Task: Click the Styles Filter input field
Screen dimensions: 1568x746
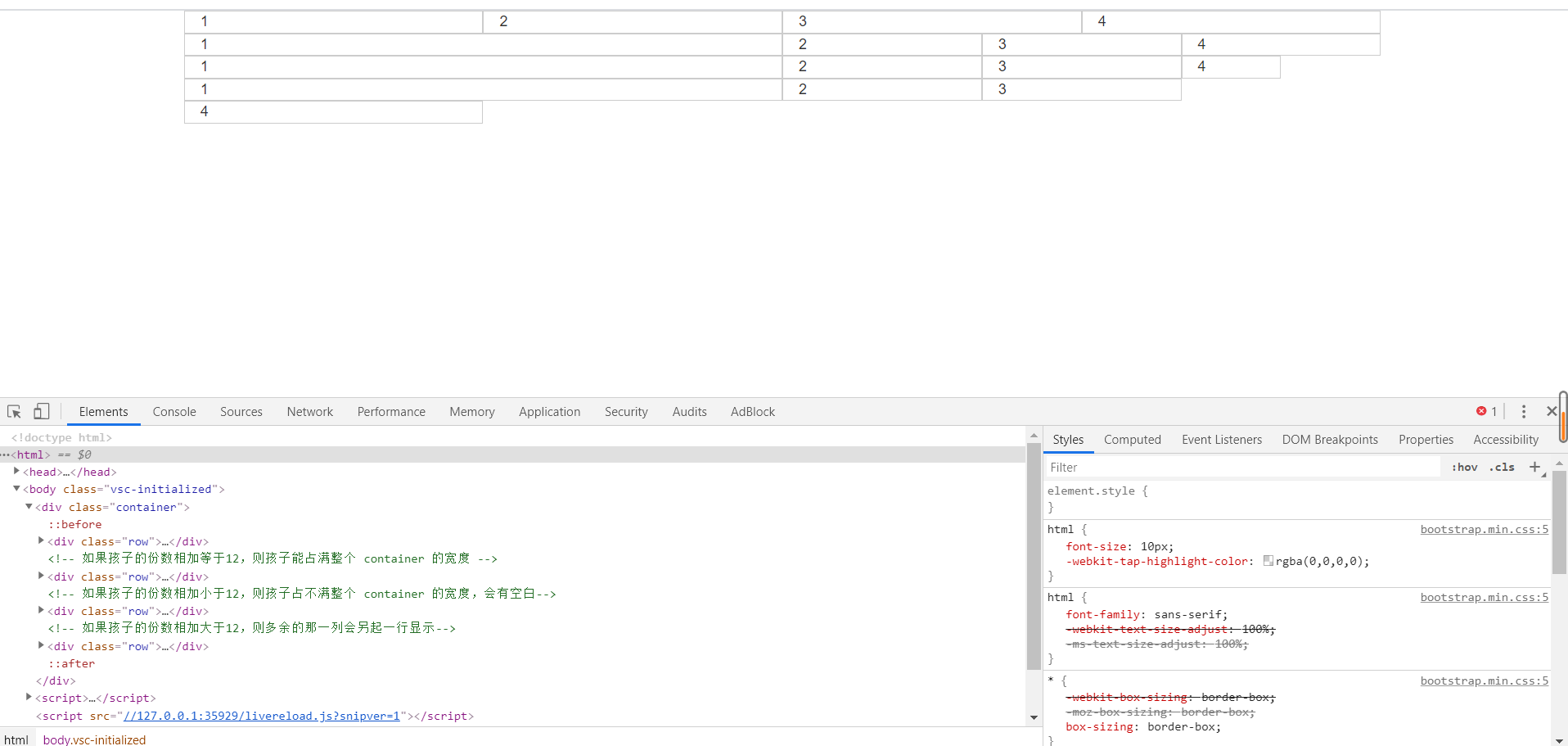Action: 1242,467
